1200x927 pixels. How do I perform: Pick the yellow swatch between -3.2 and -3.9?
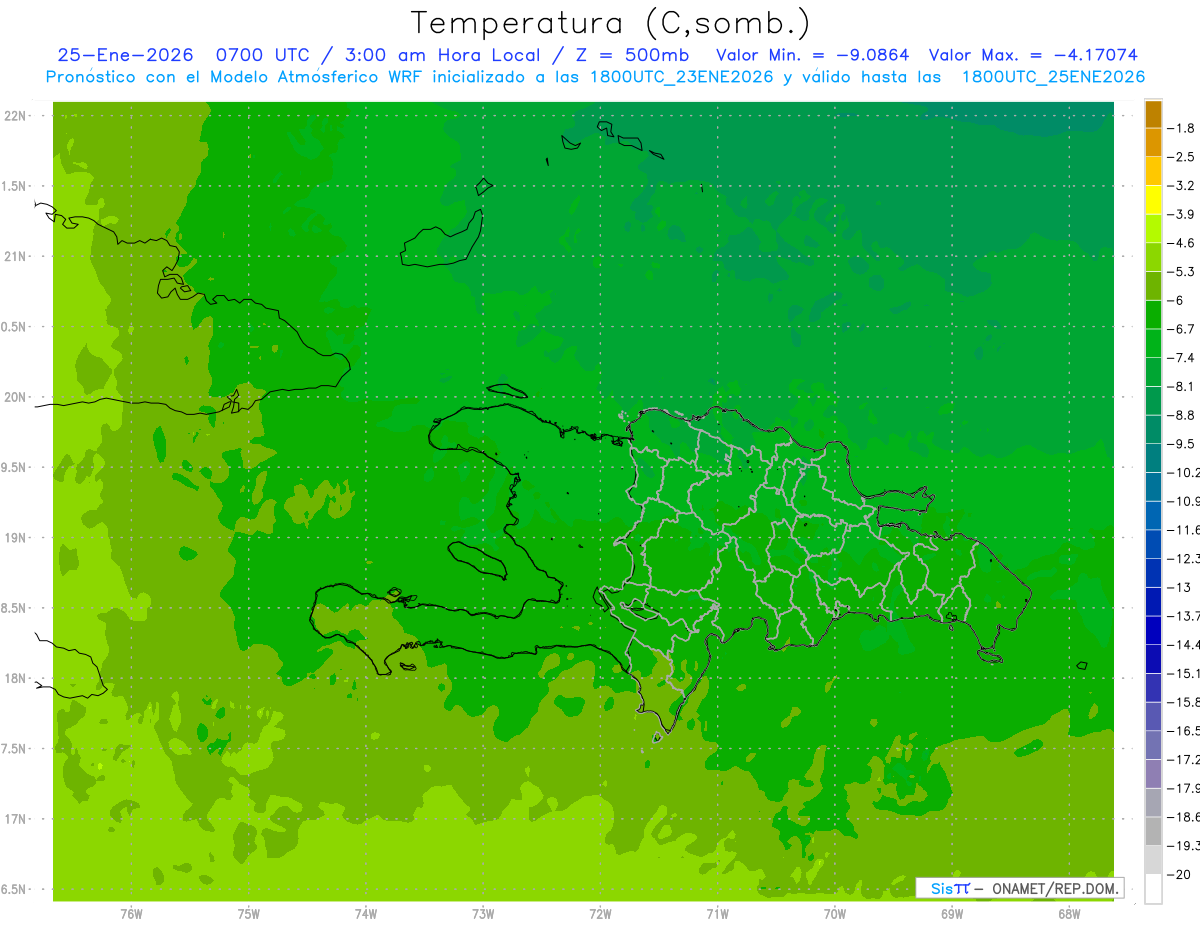[1153, 200]
